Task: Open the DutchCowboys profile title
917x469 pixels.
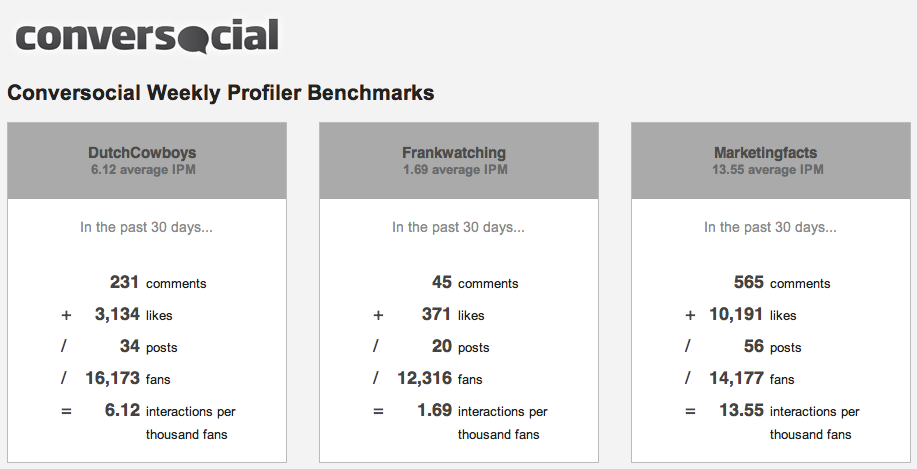Action: click(142, 153)
